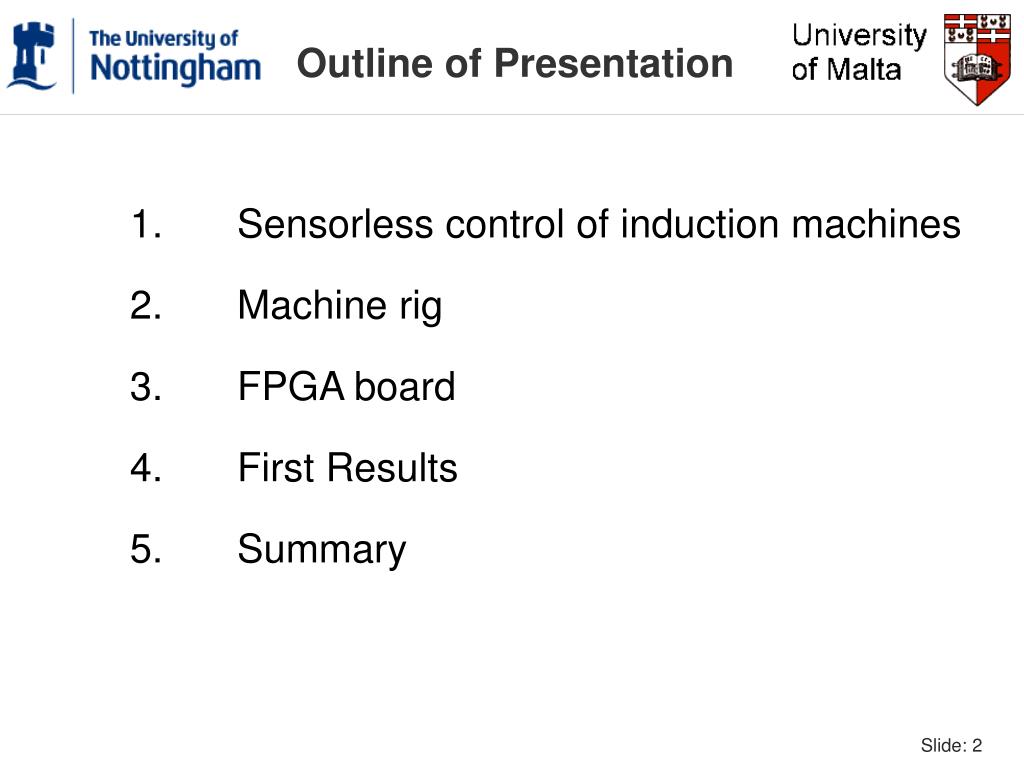Click the University of Malta crest
Viewport: 1024px width, 768px height.
tap(977, 59)
